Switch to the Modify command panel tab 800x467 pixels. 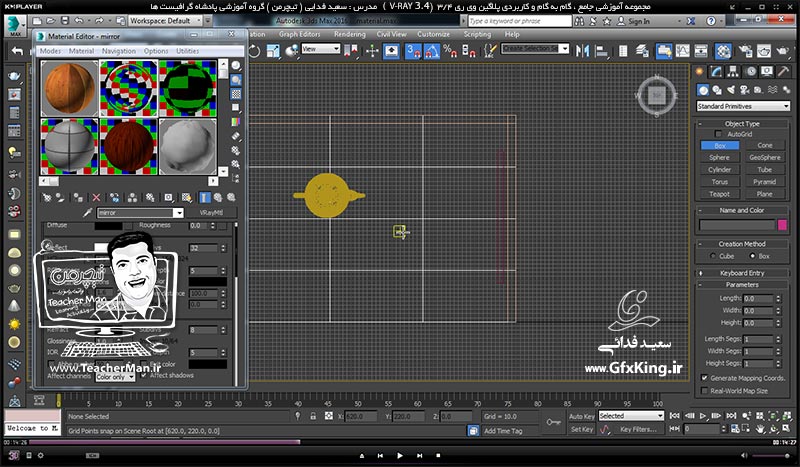[717, 71]
